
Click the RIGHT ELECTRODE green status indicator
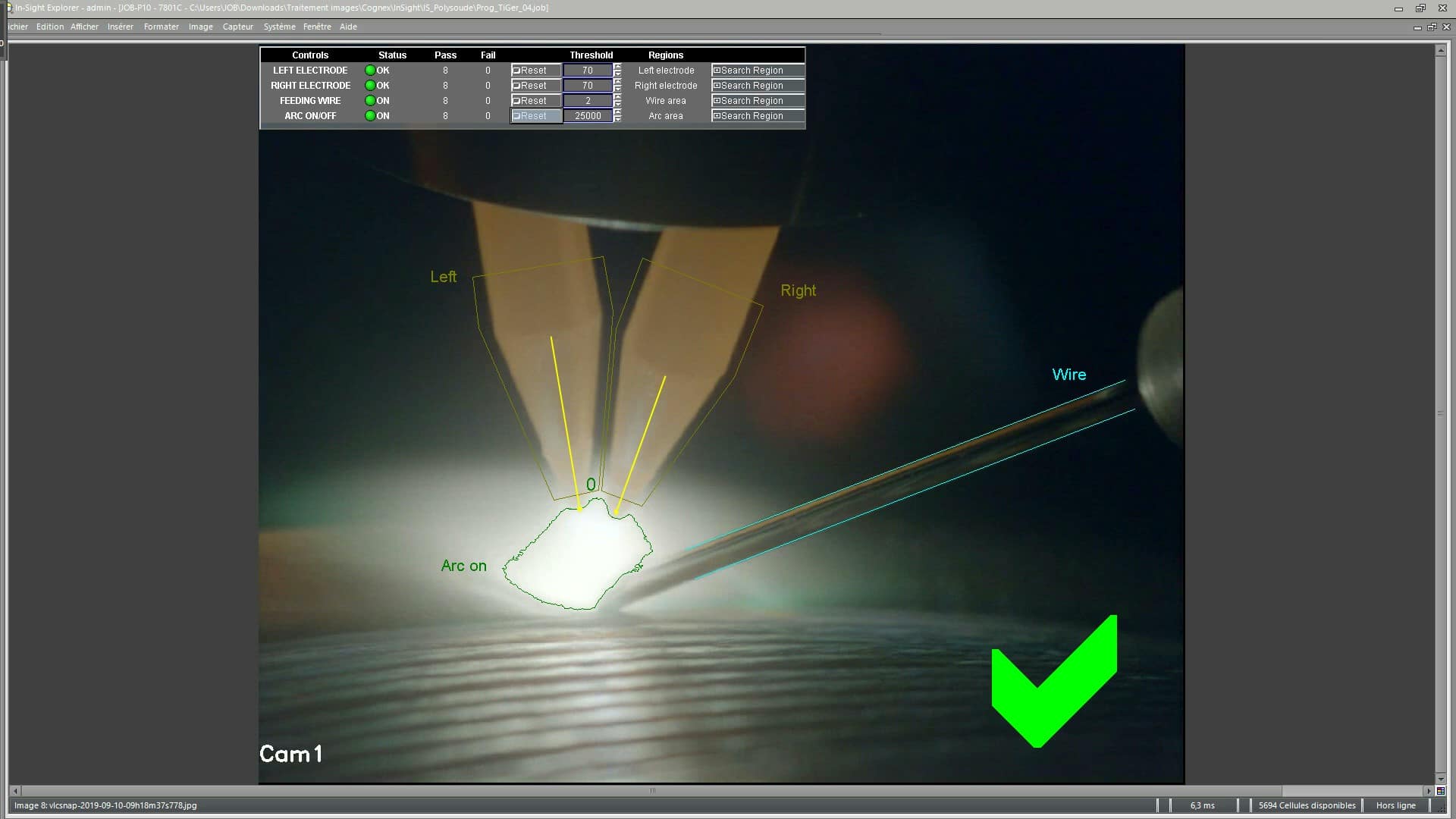370,86
